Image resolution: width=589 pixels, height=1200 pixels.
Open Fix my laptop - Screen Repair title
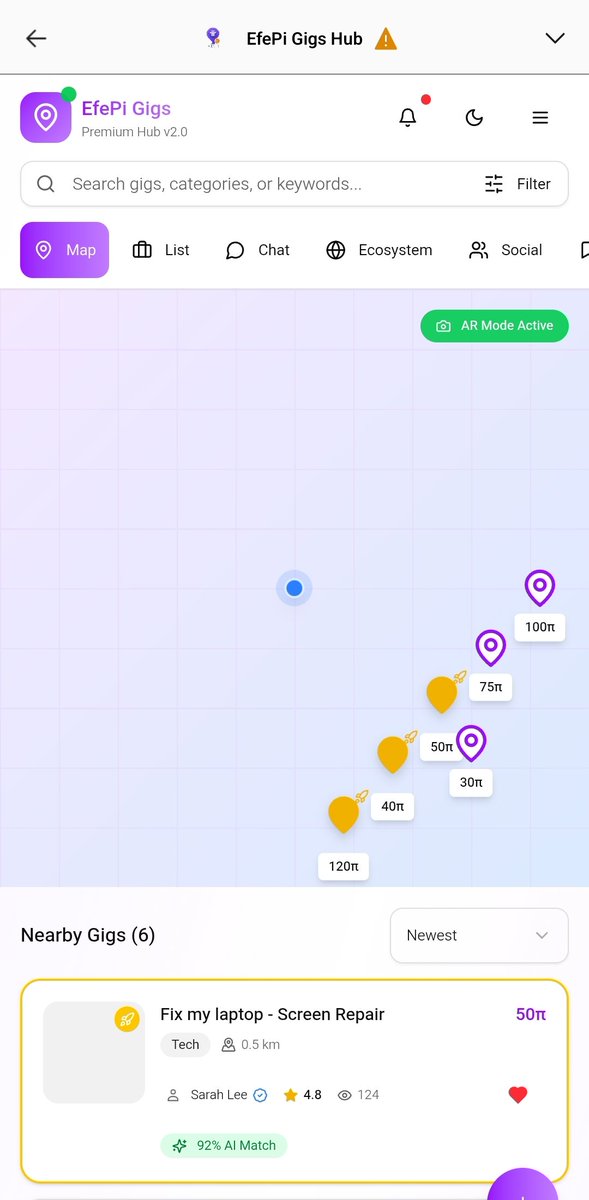pos(272,1014)
